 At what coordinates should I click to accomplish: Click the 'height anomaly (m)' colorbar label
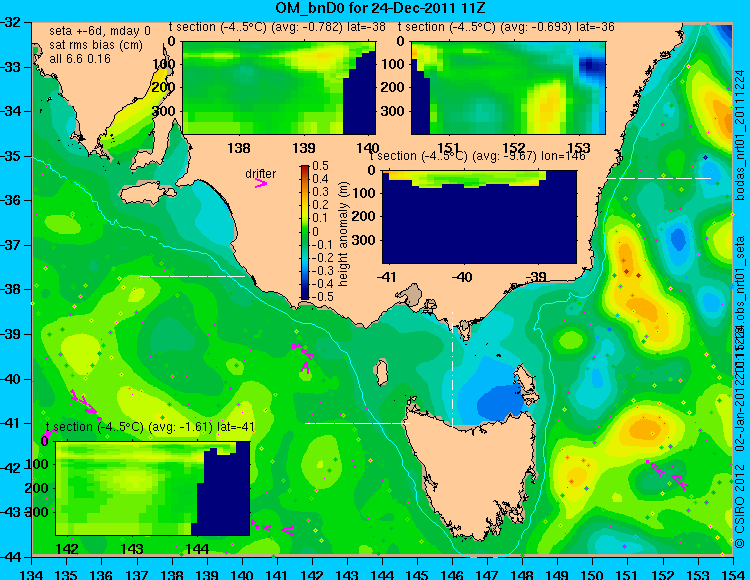tap(343, 234)
